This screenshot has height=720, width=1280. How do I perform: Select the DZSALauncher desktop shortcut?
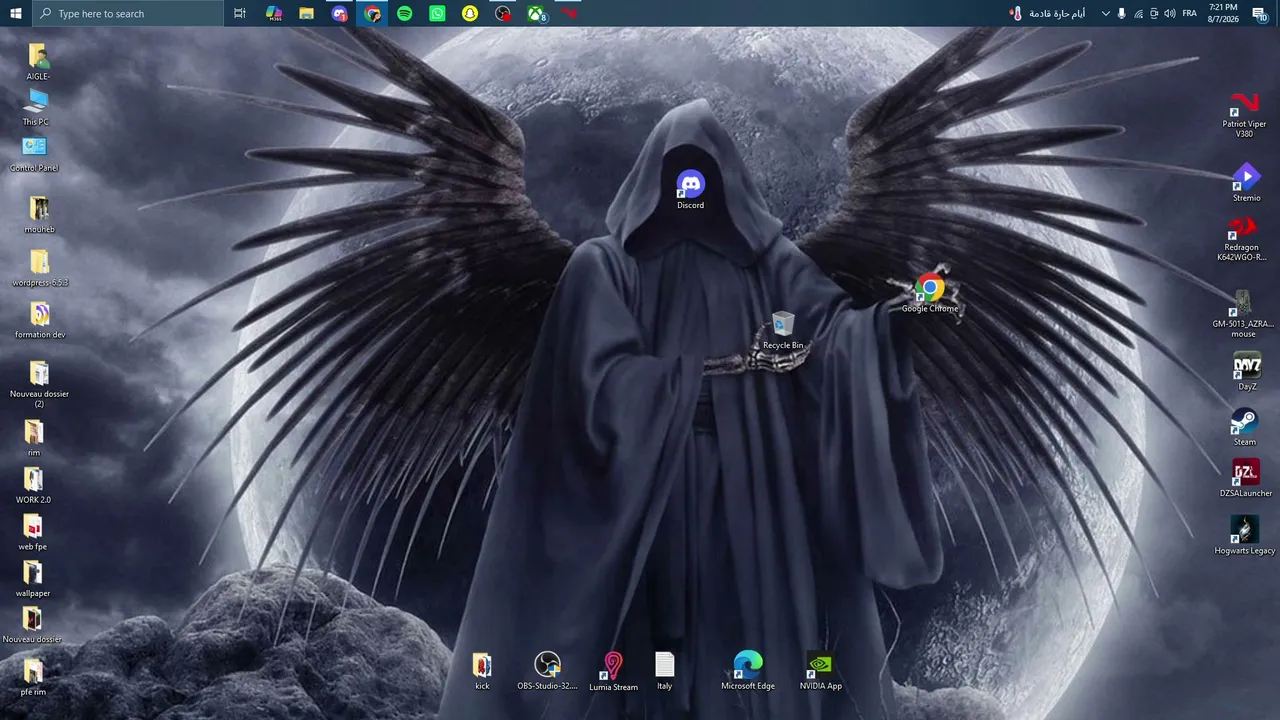tap(1246, 479)
